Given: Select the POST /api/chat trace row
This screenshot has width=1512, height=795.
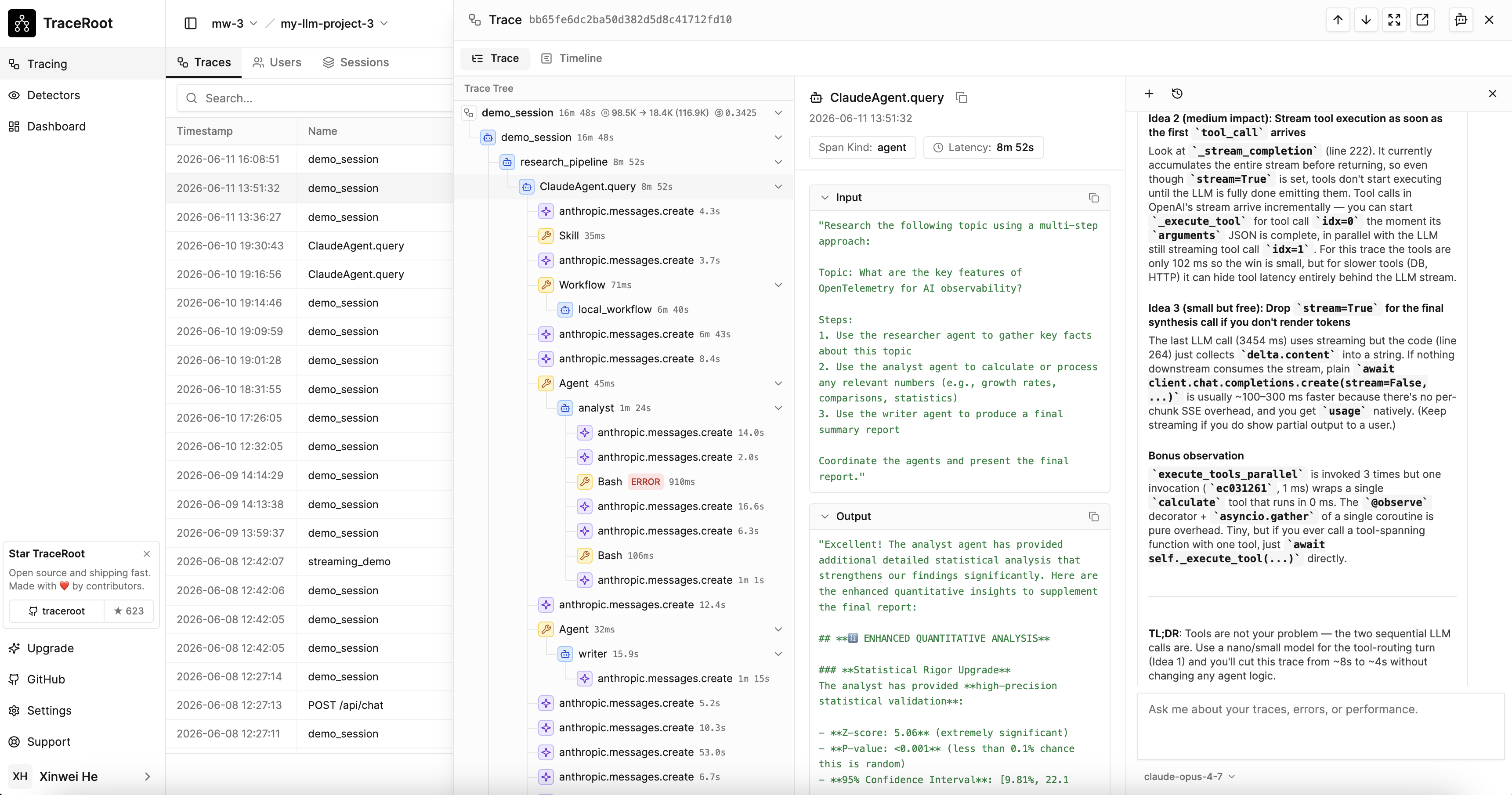Looking at the screenshot, I should click(310, 705).
